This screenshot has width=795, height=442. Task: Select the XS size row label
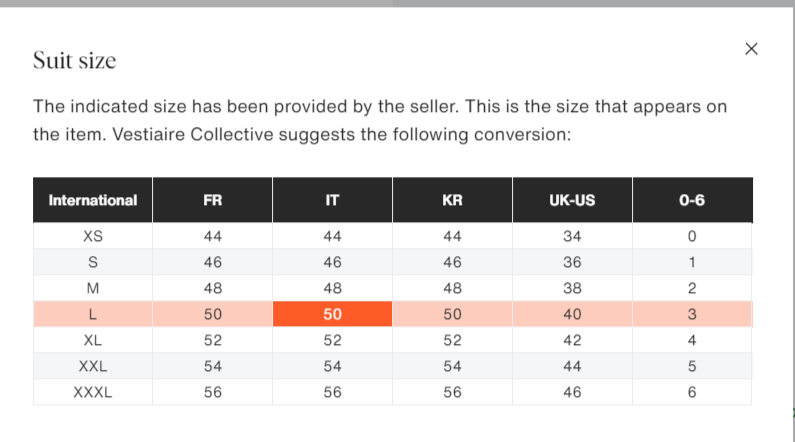click(93, 236)
